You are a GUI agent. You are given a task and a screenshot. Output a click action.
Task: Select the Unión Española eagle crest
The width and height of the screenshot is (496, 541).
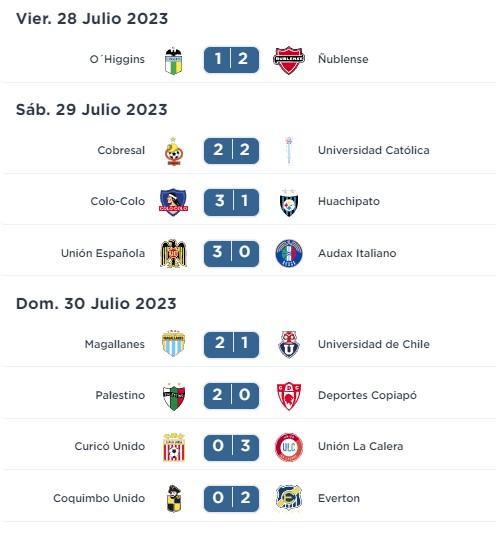[x=173, y=254]
